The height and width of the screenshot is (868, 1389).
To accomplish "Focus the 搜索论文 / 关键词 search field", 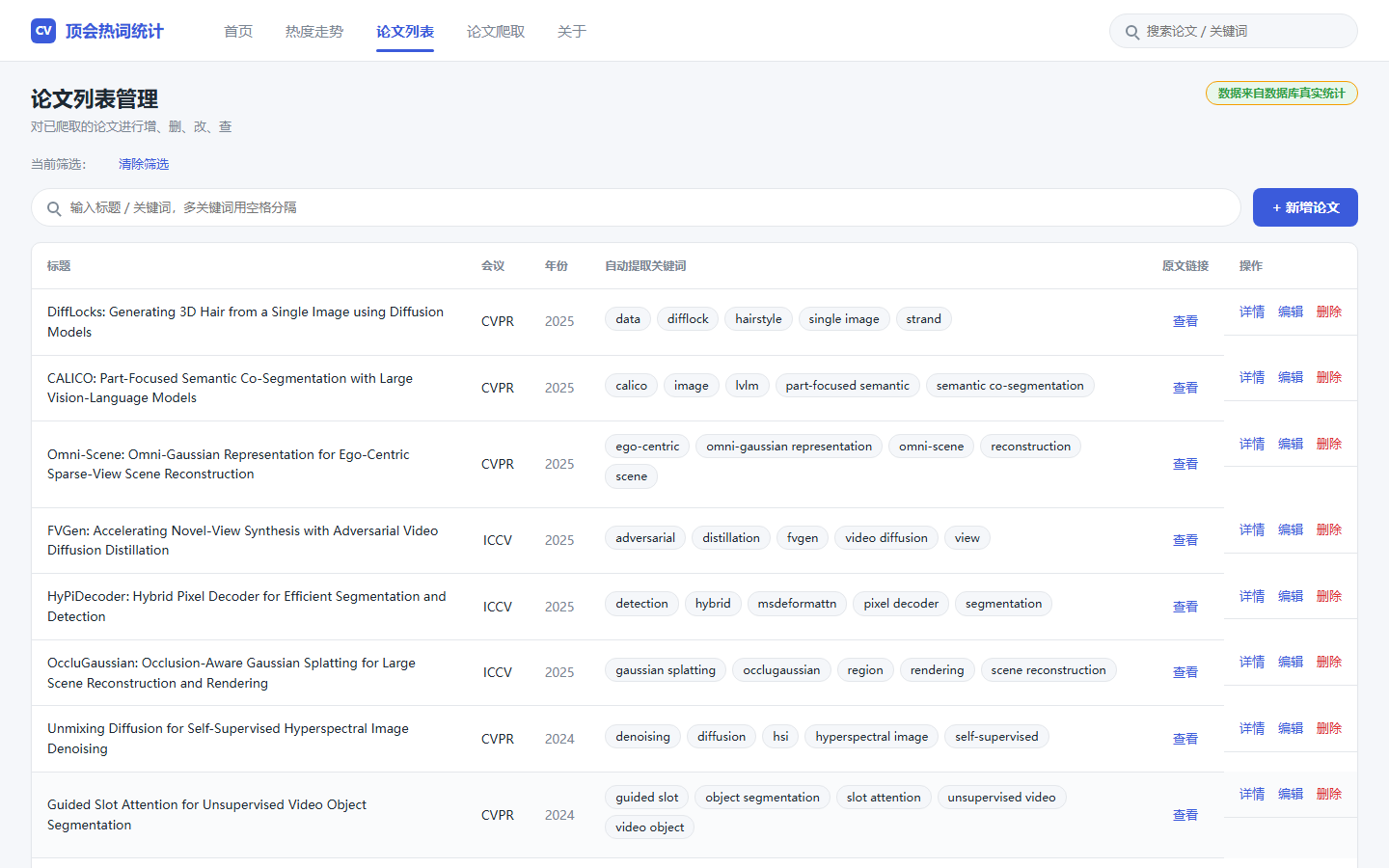I will coord(1234,31).
